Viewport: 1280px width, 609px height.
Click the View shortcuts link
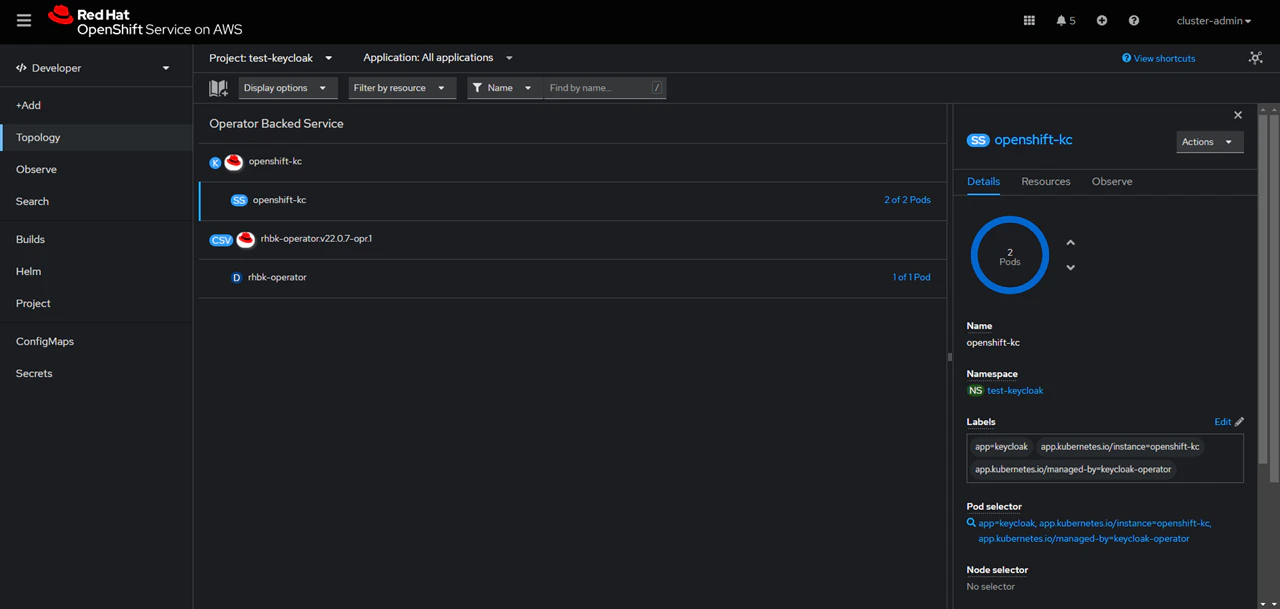pyautogui.click(x=1159, y=58)
